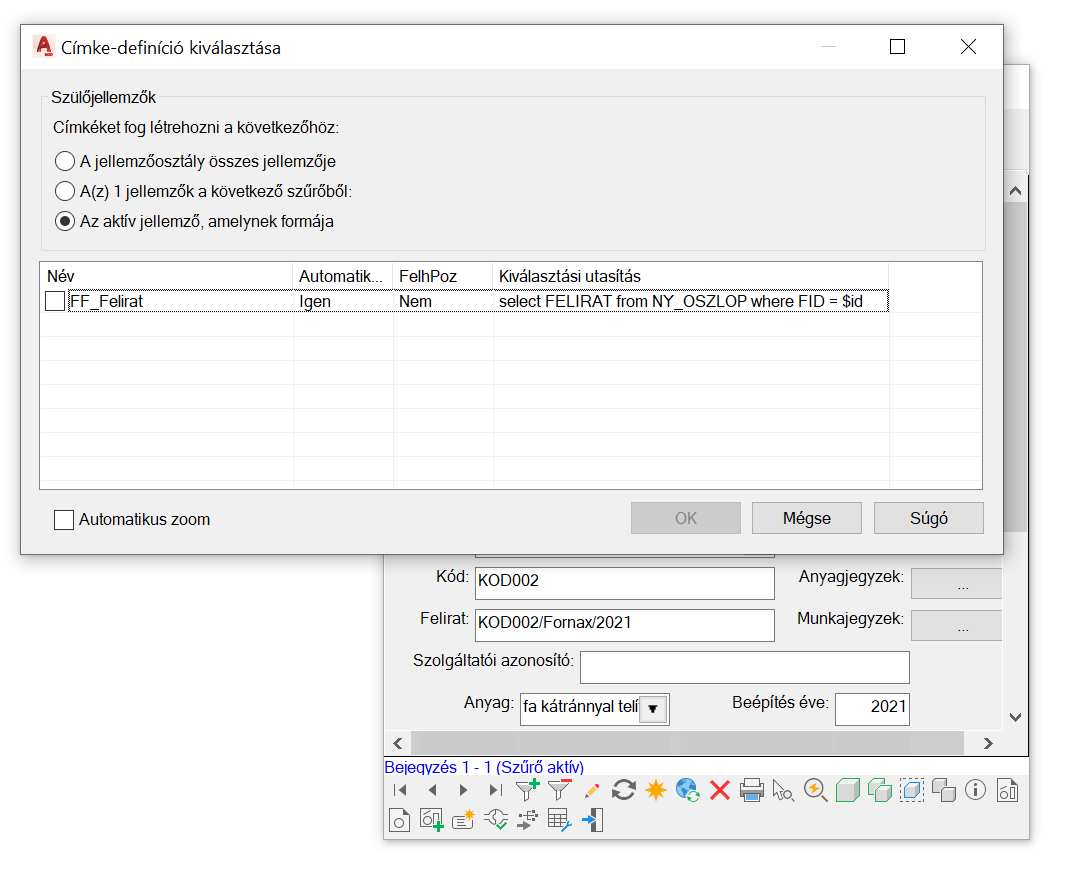Go to the previous record

point(432,790)
